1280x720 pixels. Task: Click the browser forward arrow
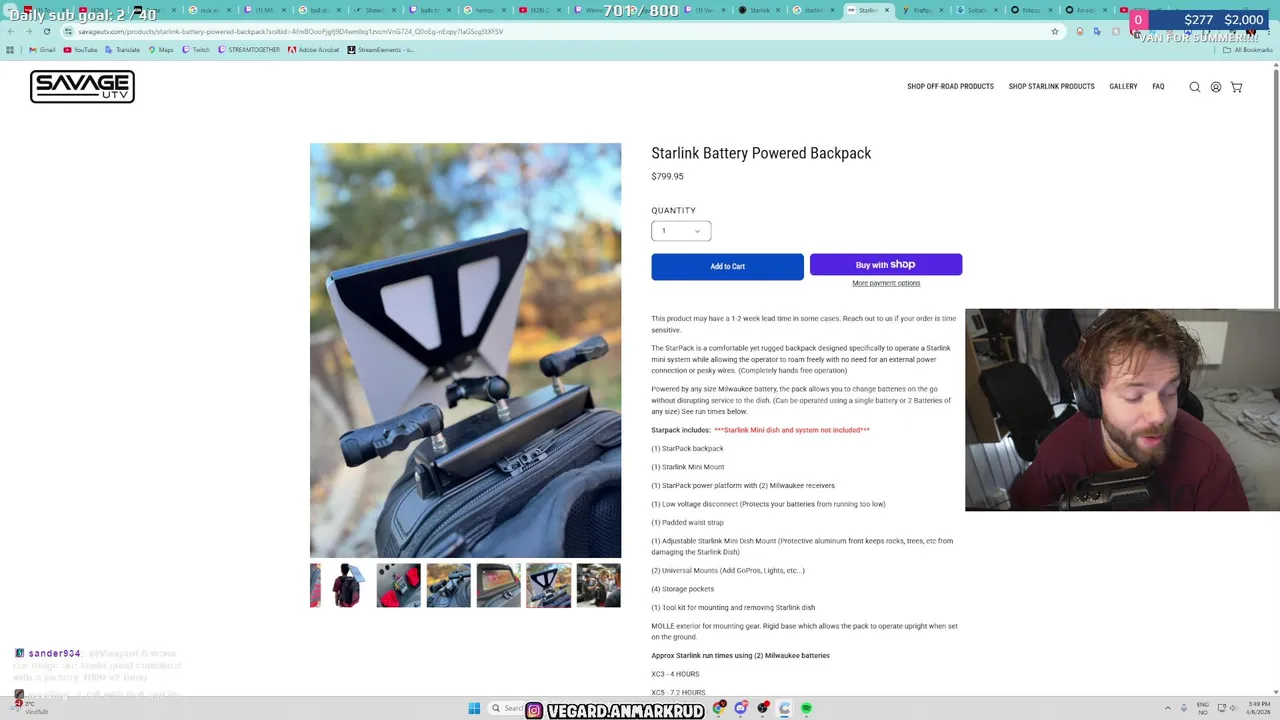pos(28,31)
